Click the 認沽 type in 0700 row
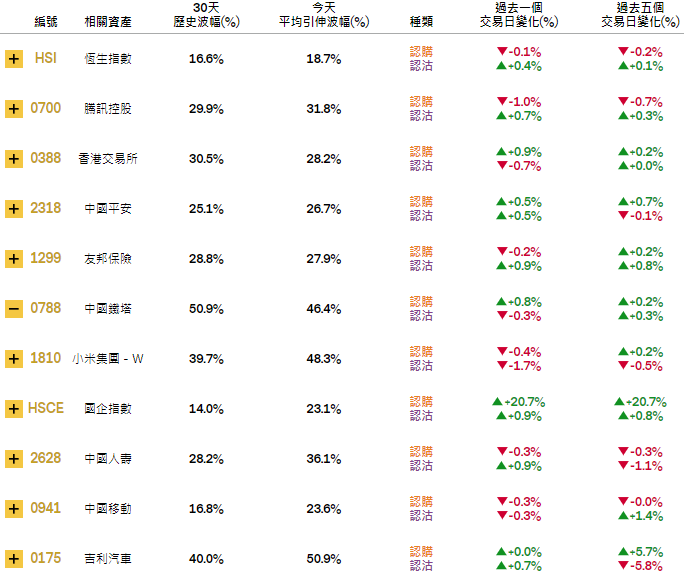 421,116
